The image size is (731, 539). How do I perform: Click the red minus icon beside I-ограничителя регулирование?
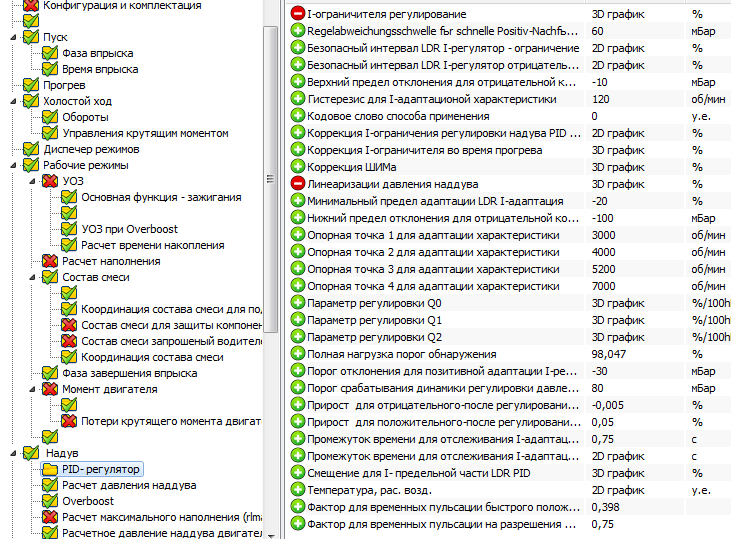tap(298, 14)
